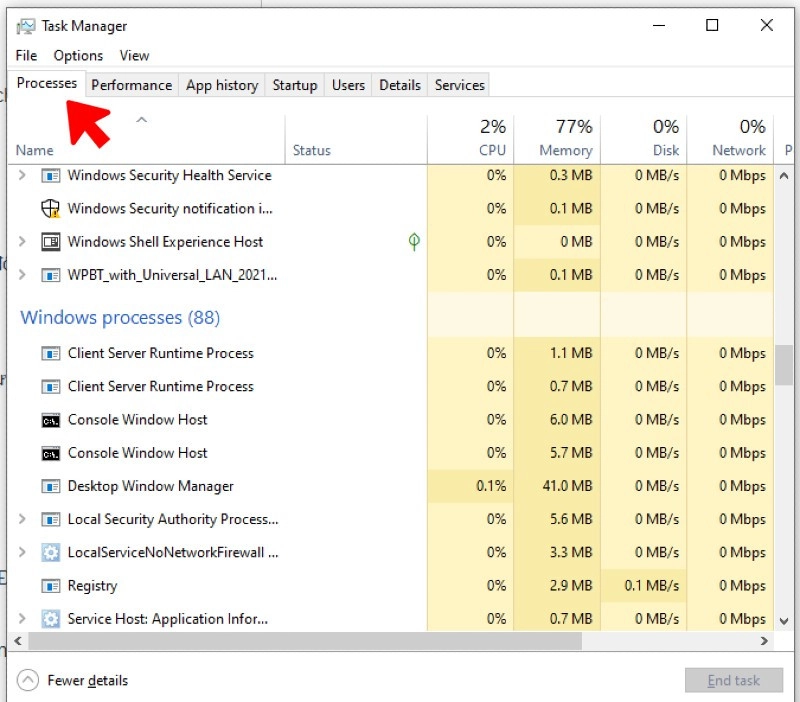Click the "5.7 MB" memory value
The image size is (800, 702).
click(x=571, y=453)
